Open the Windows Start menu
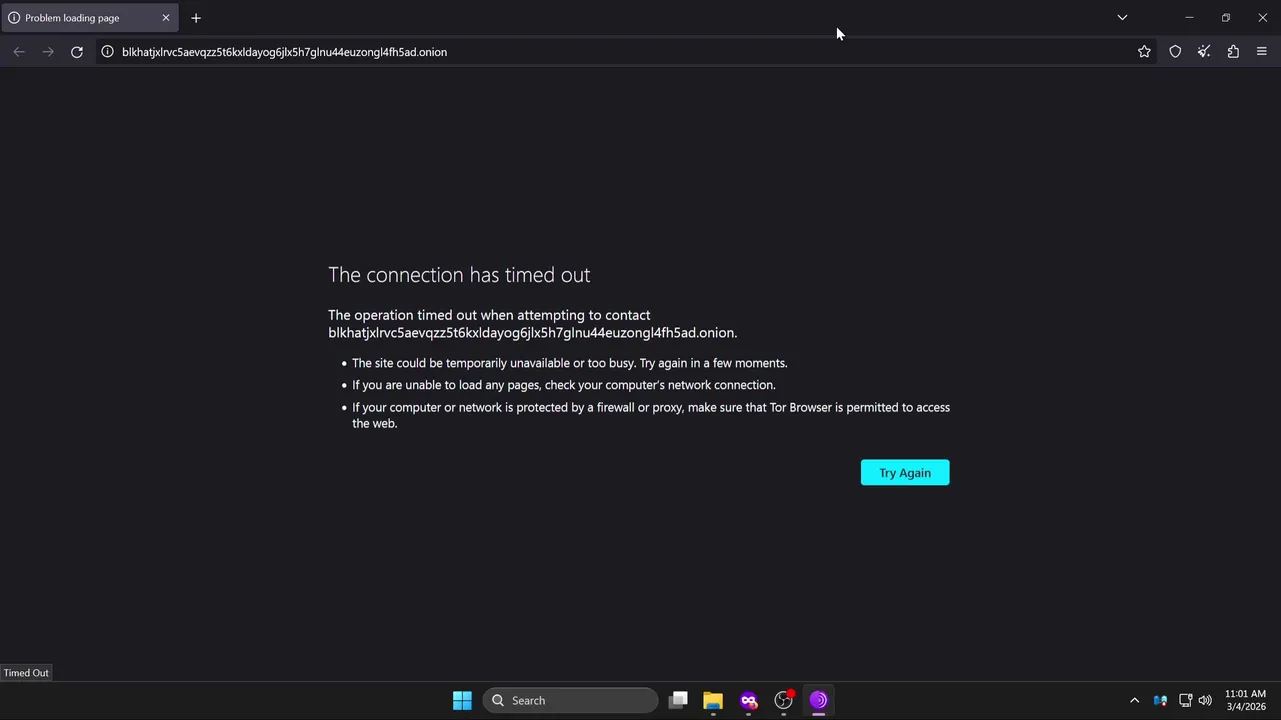The image size is (1281, 720). point(462,700)
